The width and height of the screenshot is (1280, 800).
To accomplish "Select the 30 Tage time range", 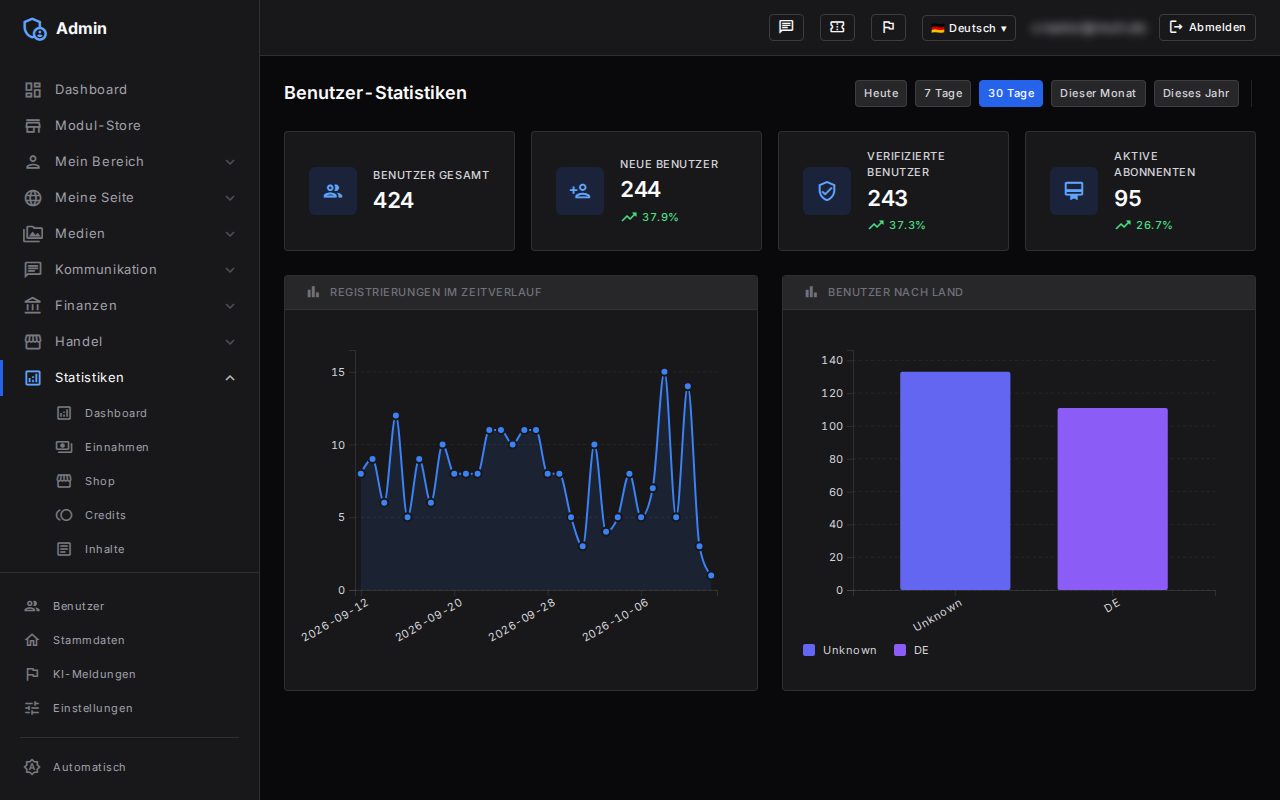I will (x=1011, y=93).
